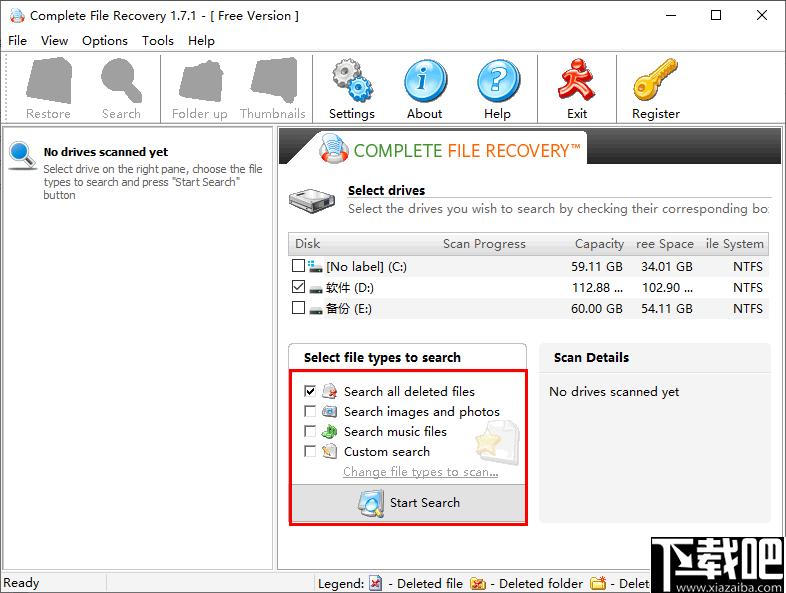Click the Restore toolbar icon

(49, 80)
